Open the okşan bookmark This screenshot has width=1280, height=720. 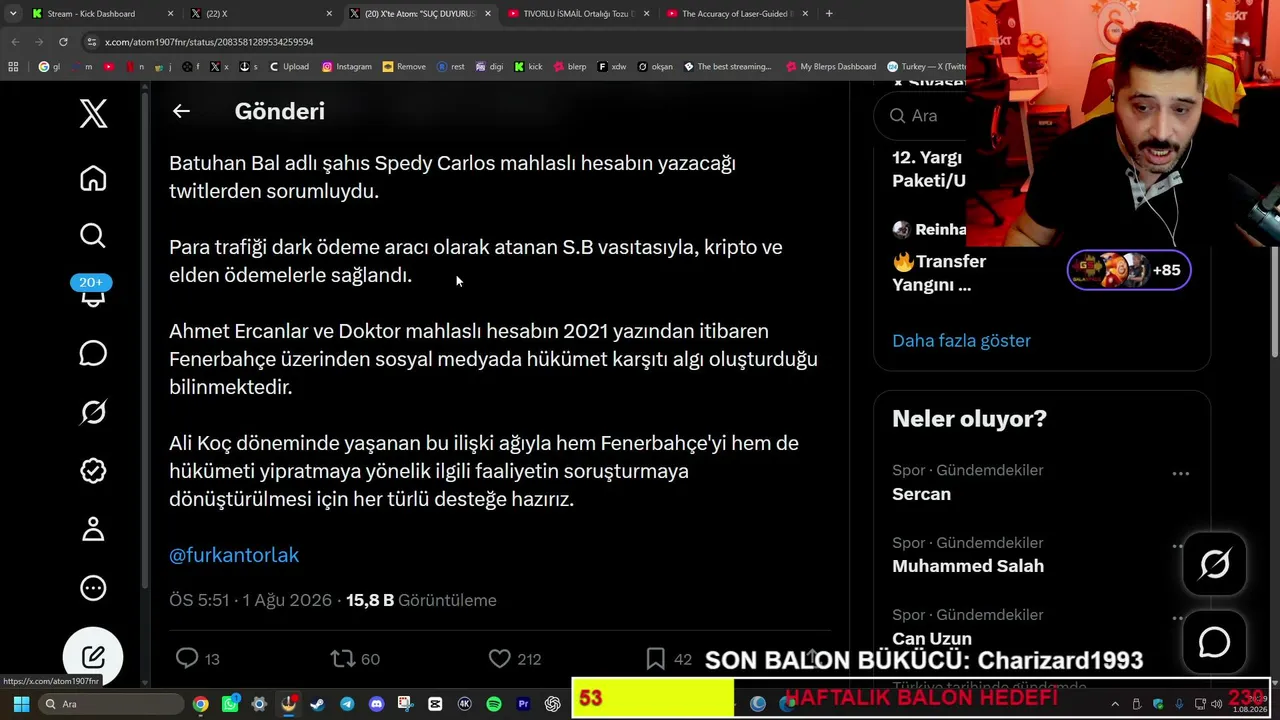(655, 67)
